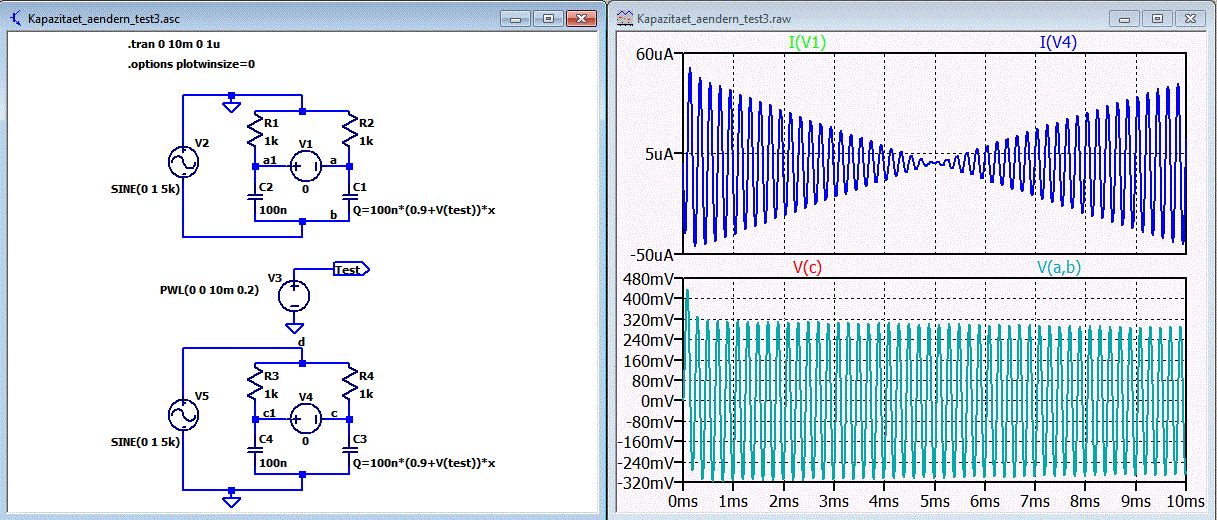Click the 0mV axis label
The height and width of the screenshot is (520, 1217).
tap(658, 401)
